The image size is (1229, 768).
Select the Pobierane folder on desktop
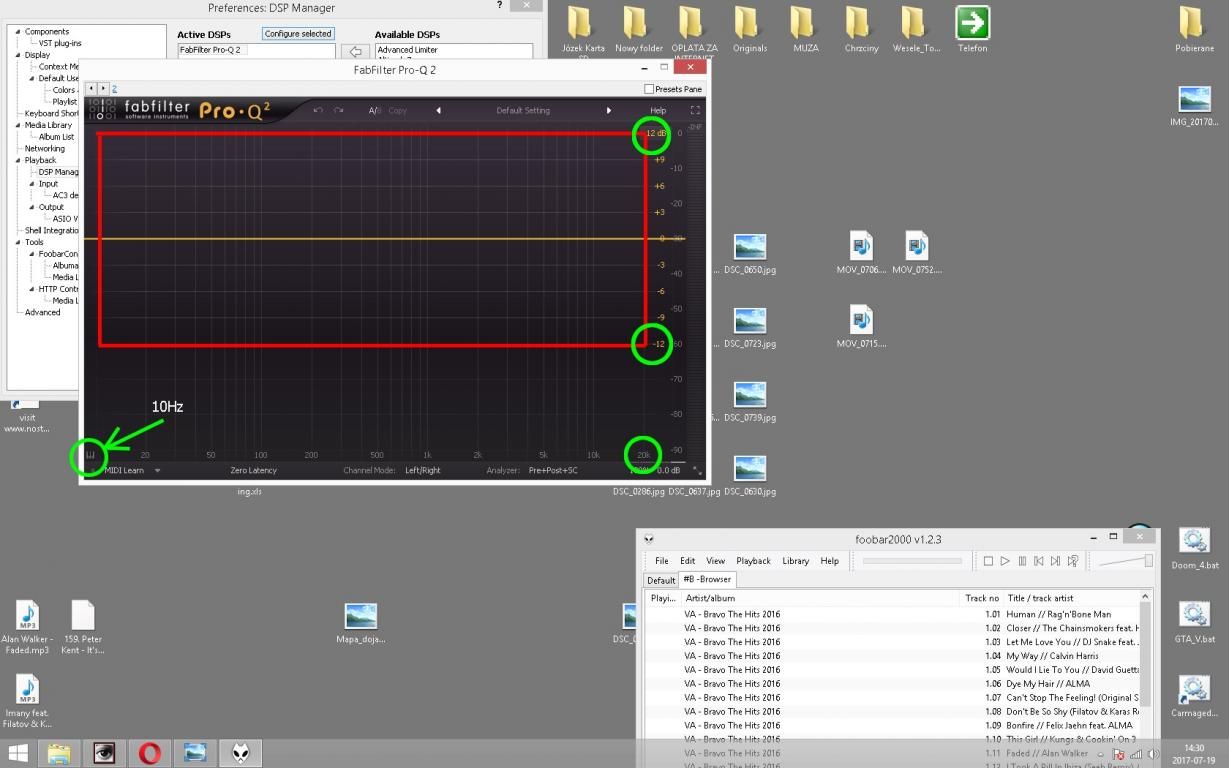click(1195, 29)
